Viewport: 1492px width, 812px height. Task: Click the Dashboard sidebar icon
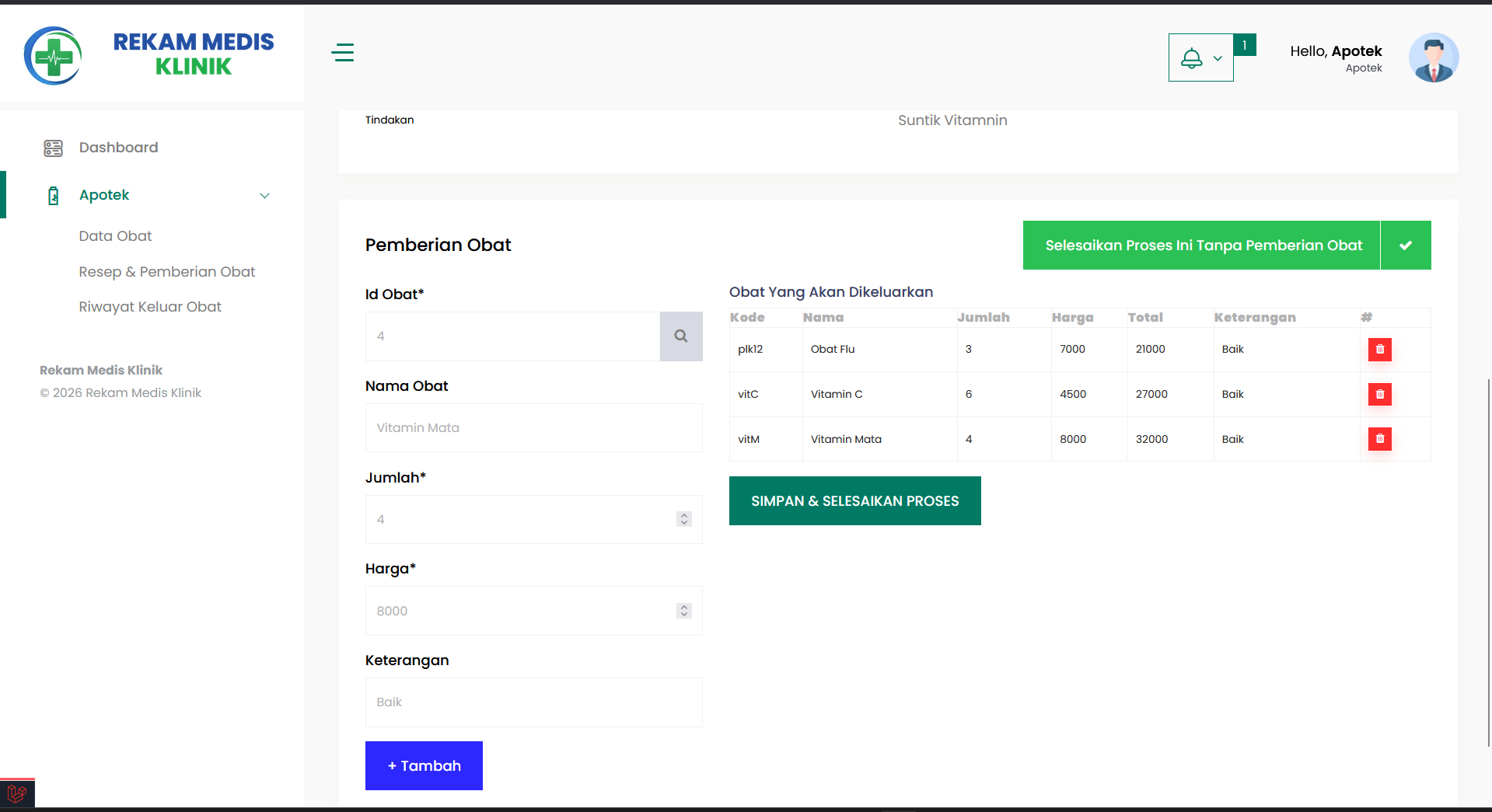tap(53, 148)
